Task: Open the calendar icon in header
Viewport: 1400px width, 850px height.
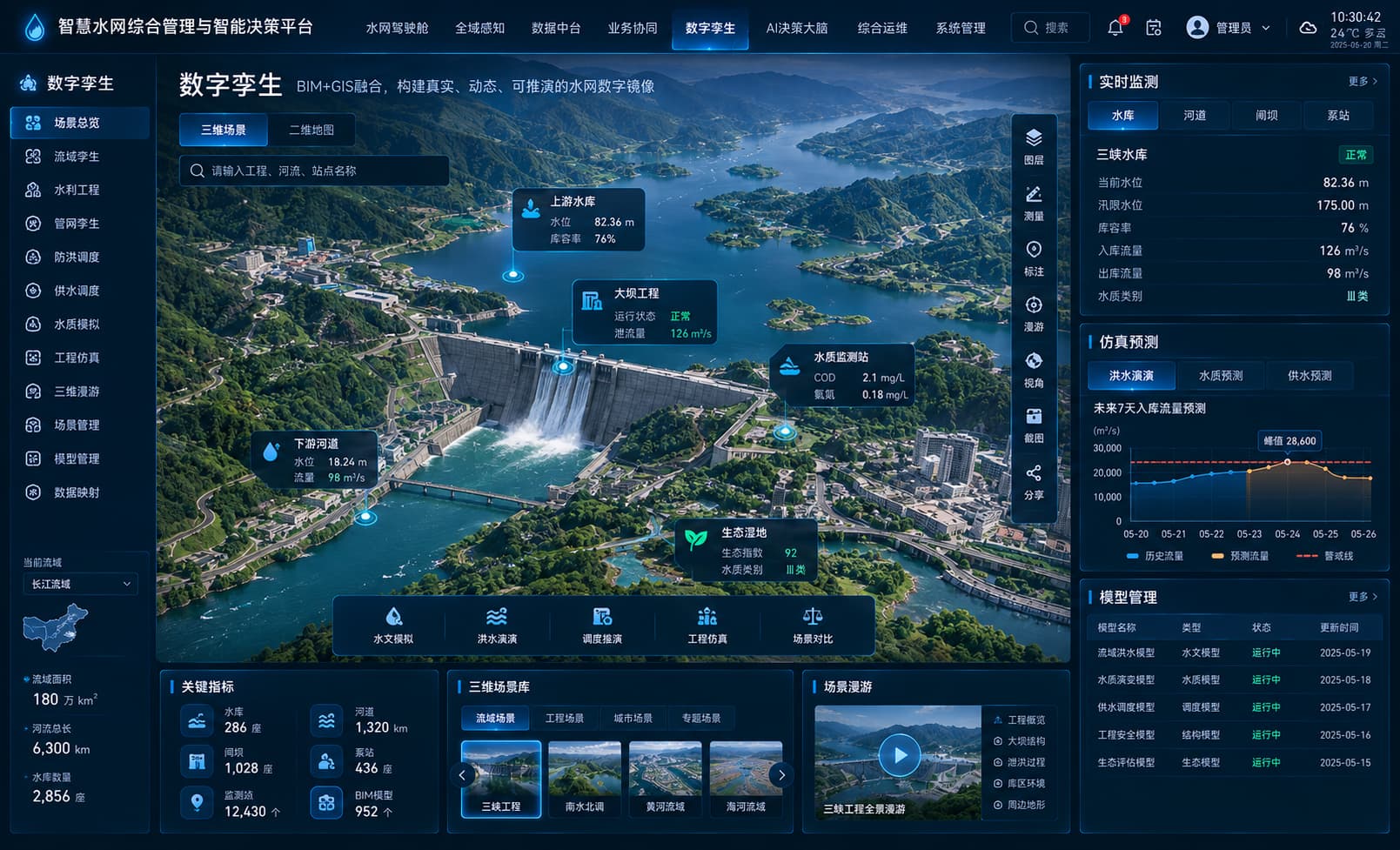Action: pos(1154,28)
